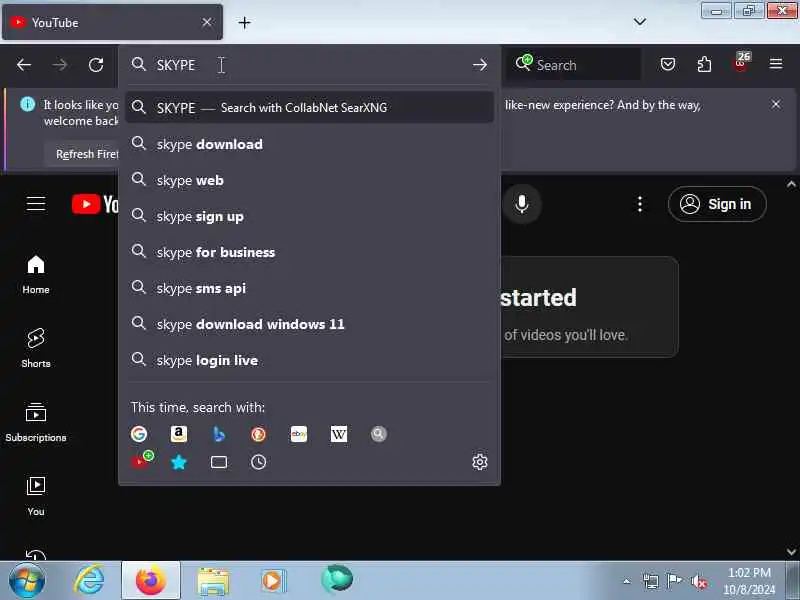Search this time with Amazon
This screenshot has width=800, height=600.
pyautogui.click(x=179, y=434)
